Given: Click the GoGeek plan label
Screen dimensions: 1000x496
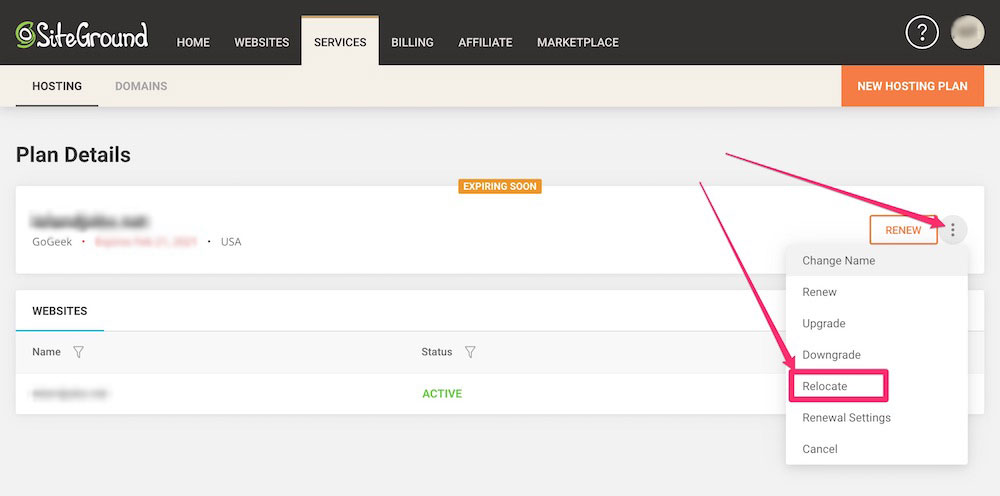Looking at the screenshot, I should [x=52, y=242].
